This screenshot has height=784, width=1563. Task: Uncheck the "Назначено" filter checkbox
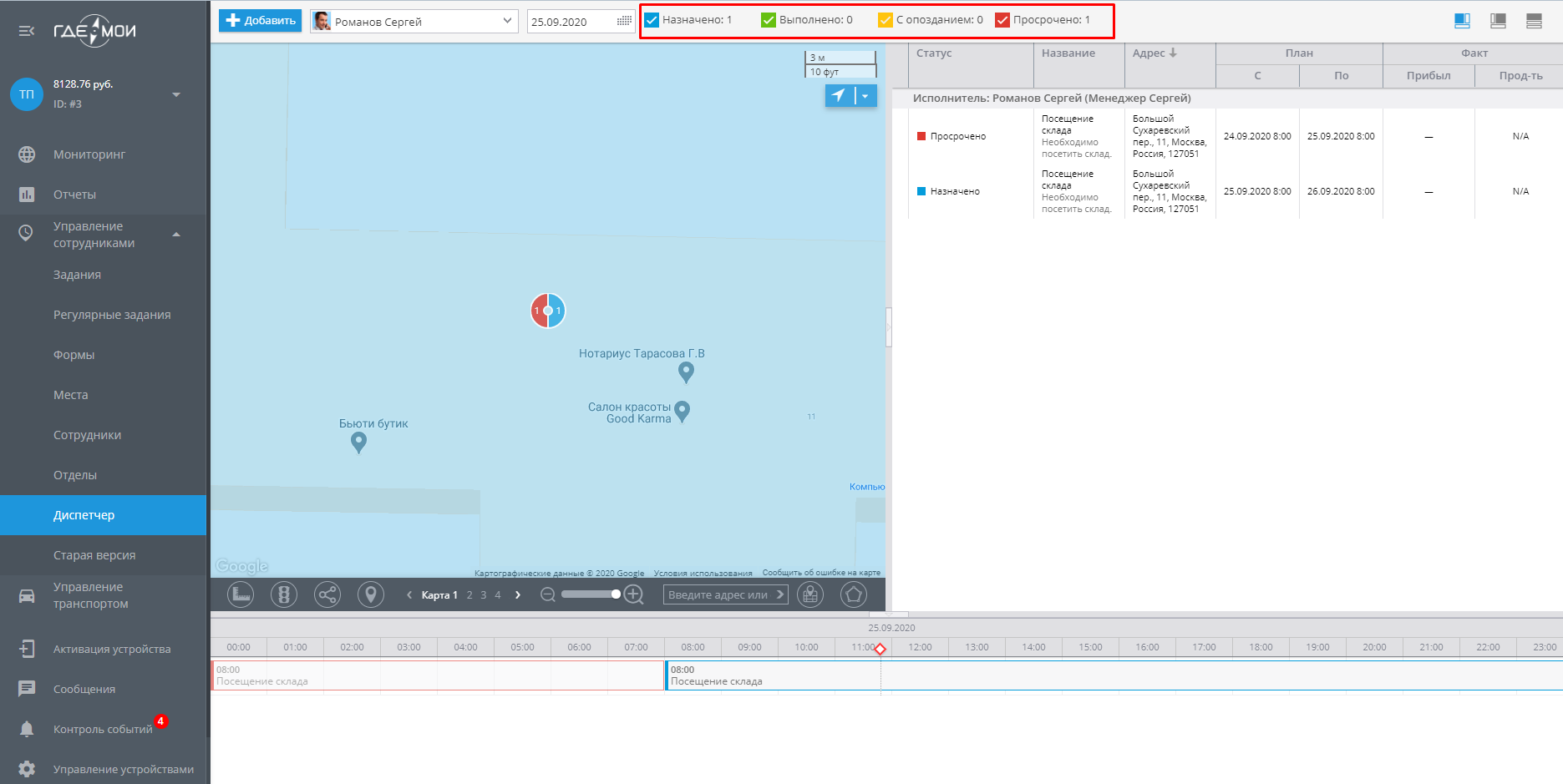[x=652, y=20]
